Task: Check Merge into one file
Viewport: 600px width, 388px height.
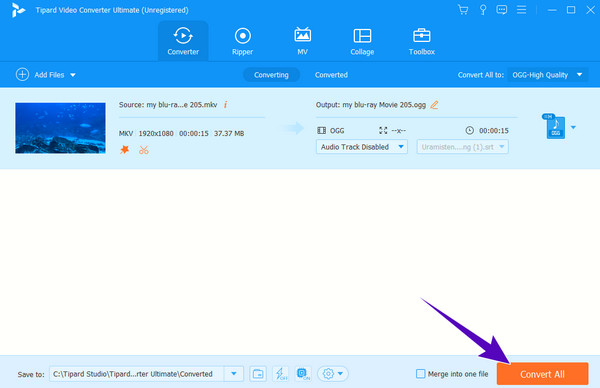Action: (421, 373)
